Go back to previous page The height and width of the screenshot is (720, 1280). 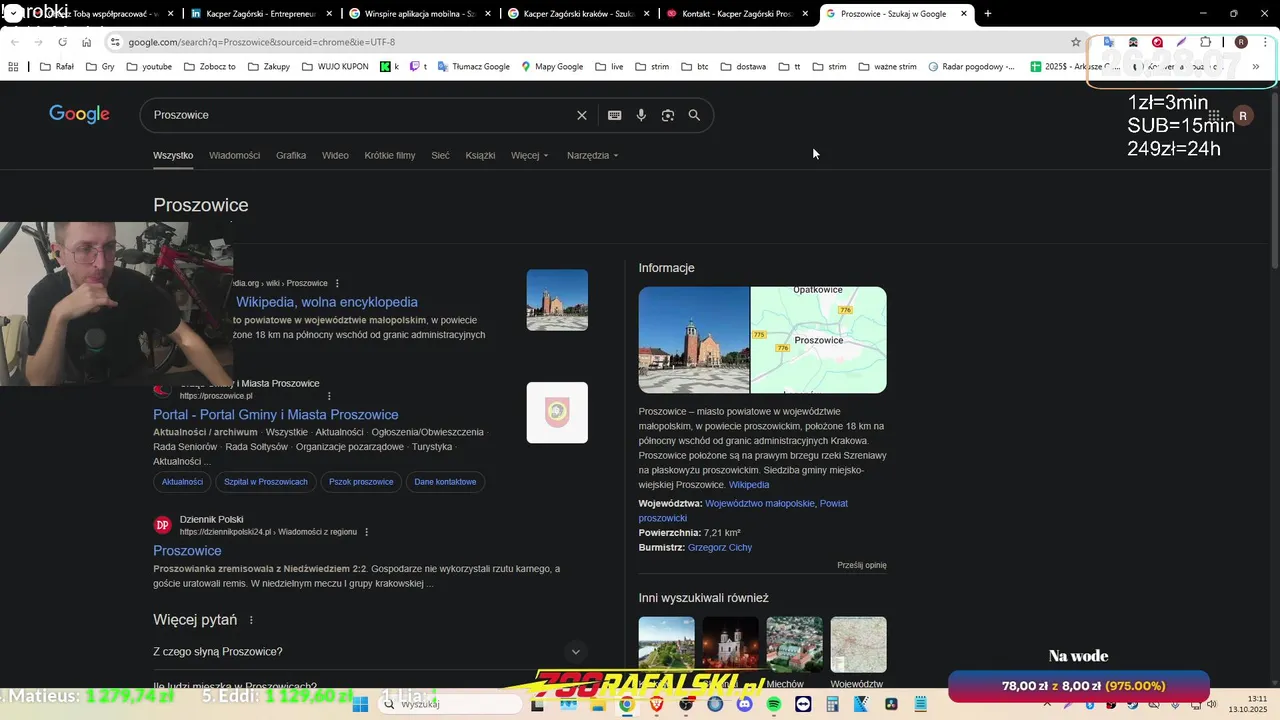click(x=14, y=42)
